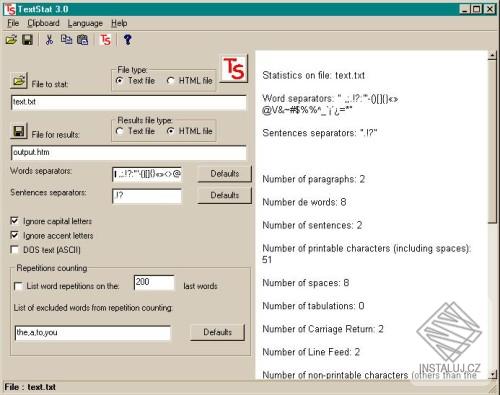Image resolution: width=500 pixels, height=395 pixels.
Task: Click the 'Number of tabulations: 0' line
Action: [x=313, y=306]
